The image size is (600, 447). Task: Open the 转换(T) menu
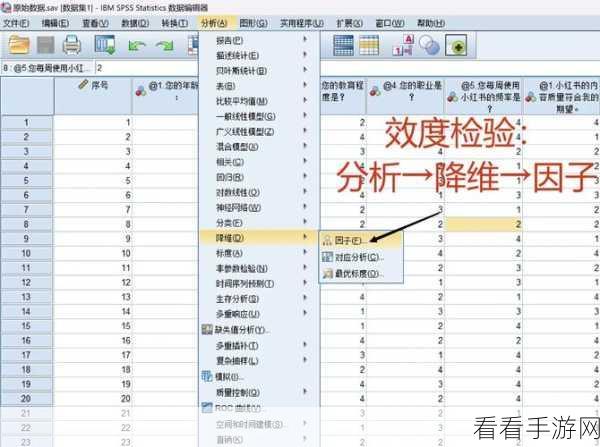174,23
